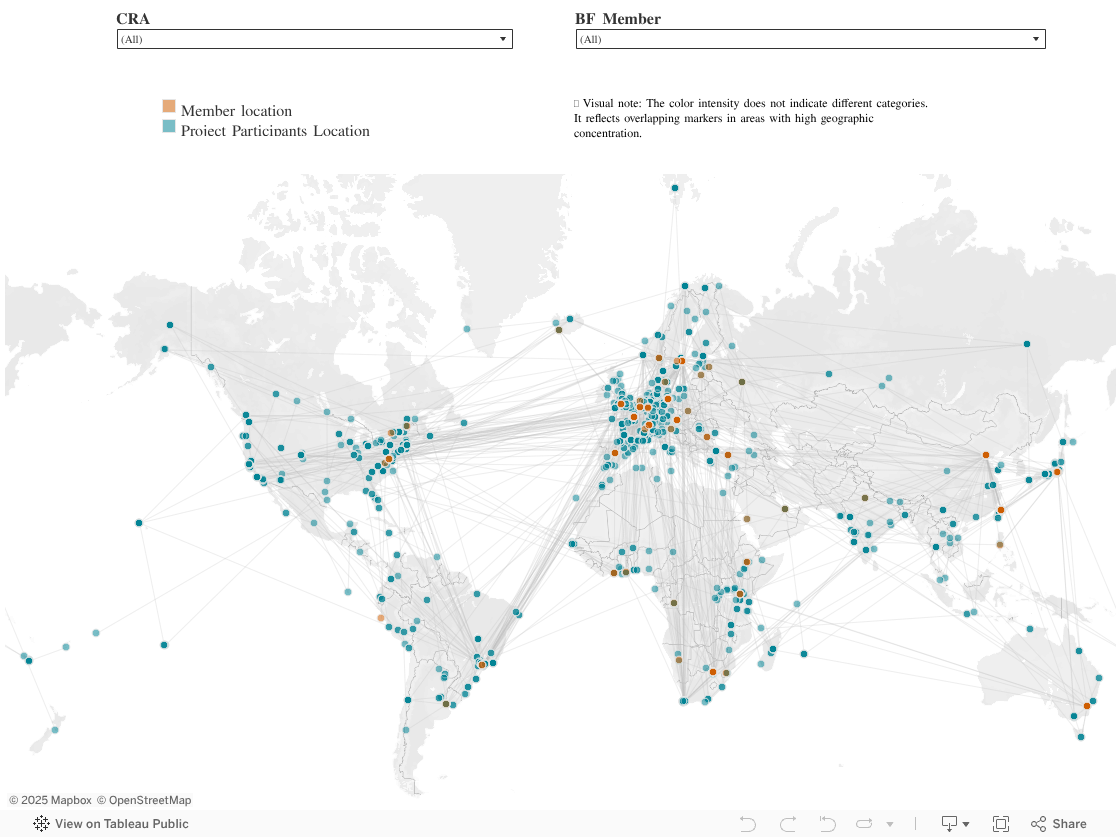Click the revert view icon

tap(827, 824)
